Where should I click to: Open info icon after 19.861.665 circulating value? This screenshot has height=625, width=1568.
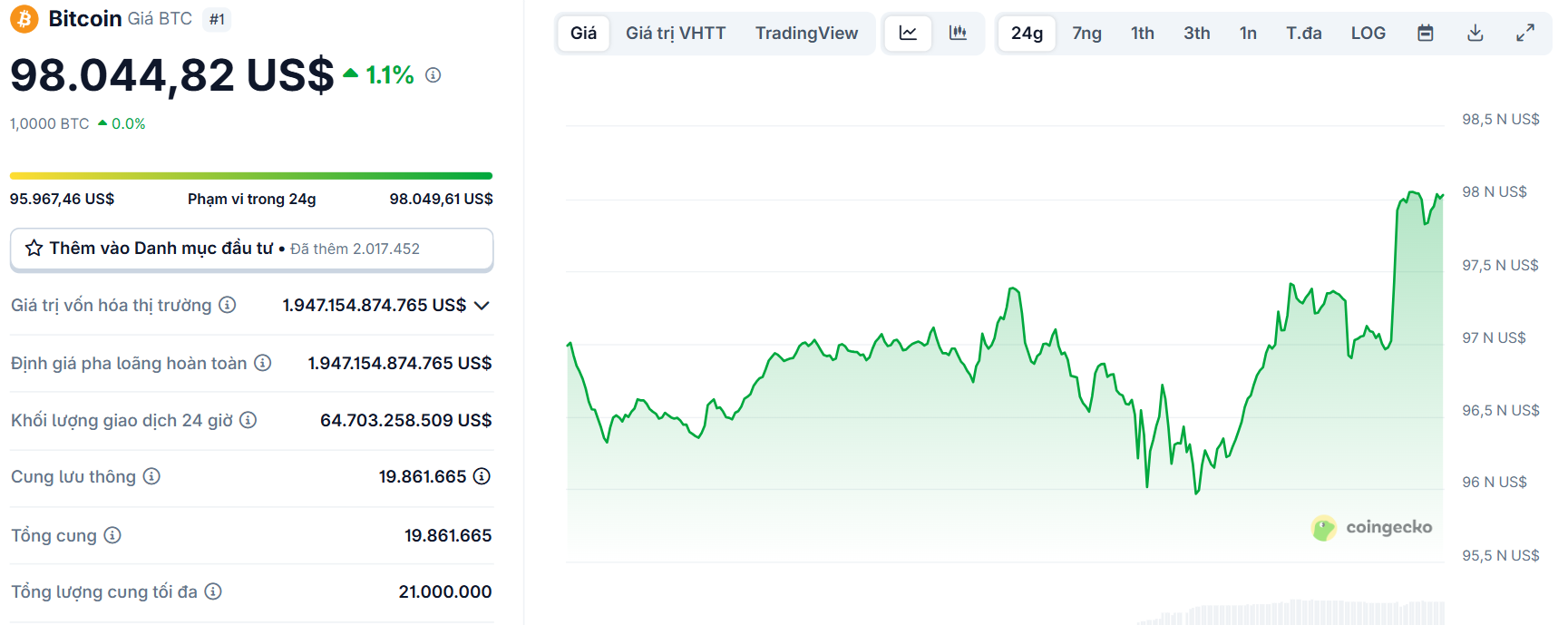482,476
